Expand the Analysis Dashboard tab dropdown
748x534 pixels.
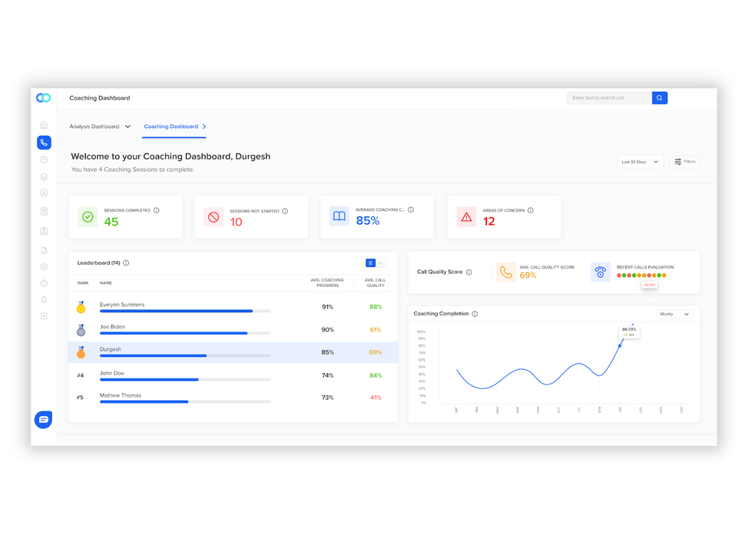point(128,127)
